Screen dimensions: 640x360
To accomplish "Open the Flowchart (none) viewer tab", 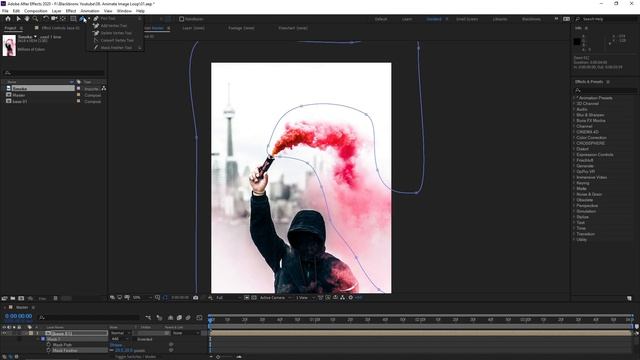I will 293,28.
